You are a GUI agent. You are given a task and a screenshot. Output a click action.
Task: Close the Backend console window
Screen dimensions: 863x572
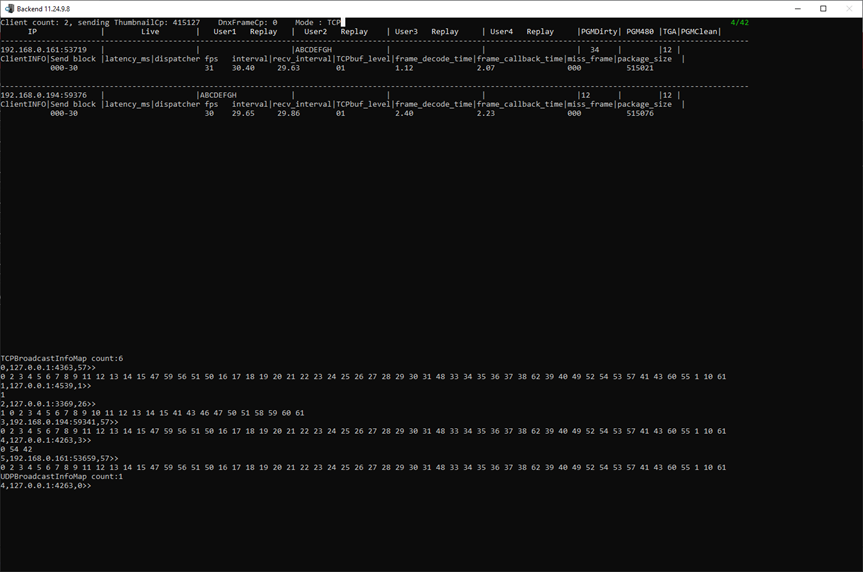tap(849, 9)
